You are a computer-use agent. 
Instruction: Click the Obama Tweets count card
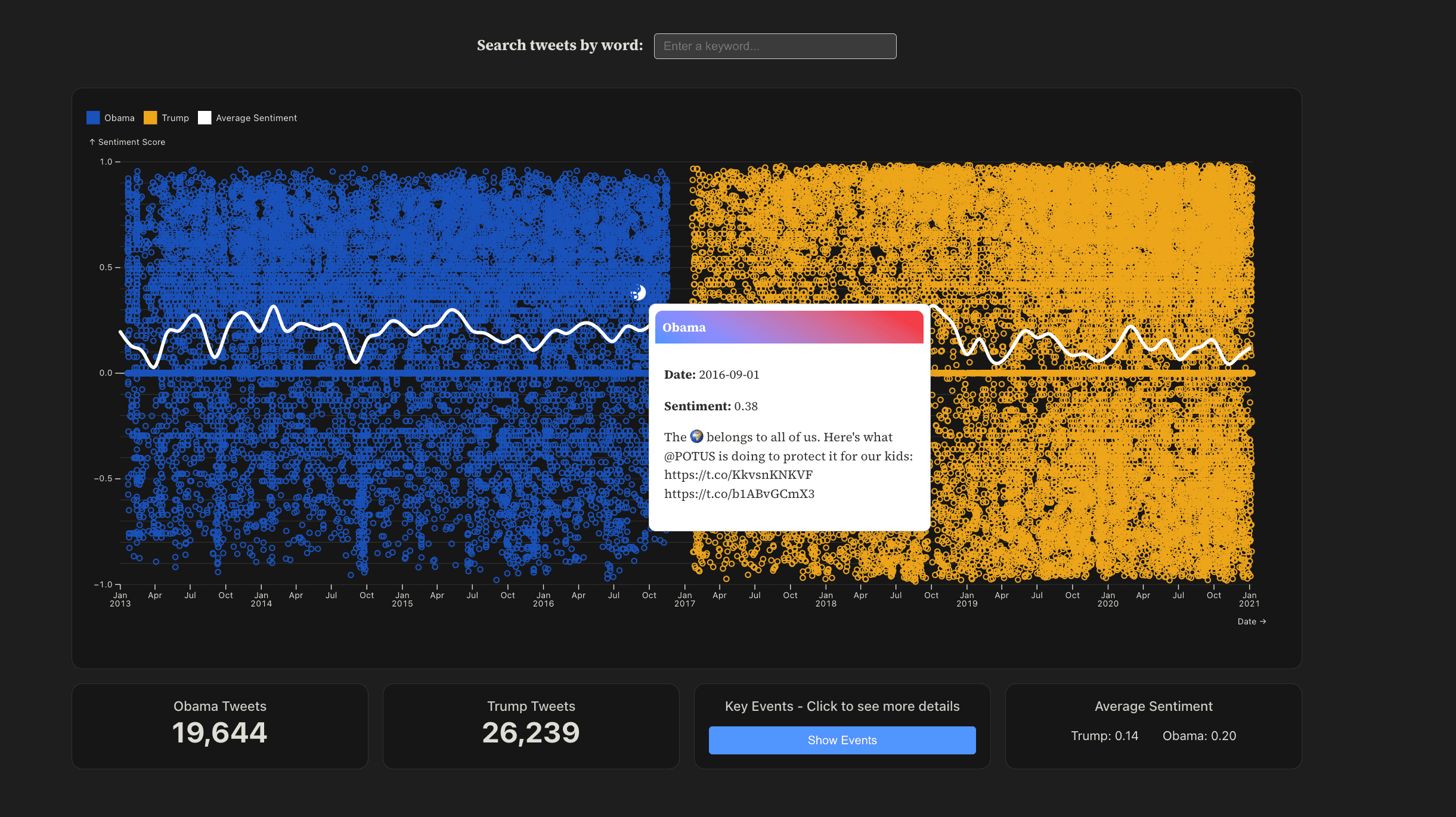click(219, 726)
